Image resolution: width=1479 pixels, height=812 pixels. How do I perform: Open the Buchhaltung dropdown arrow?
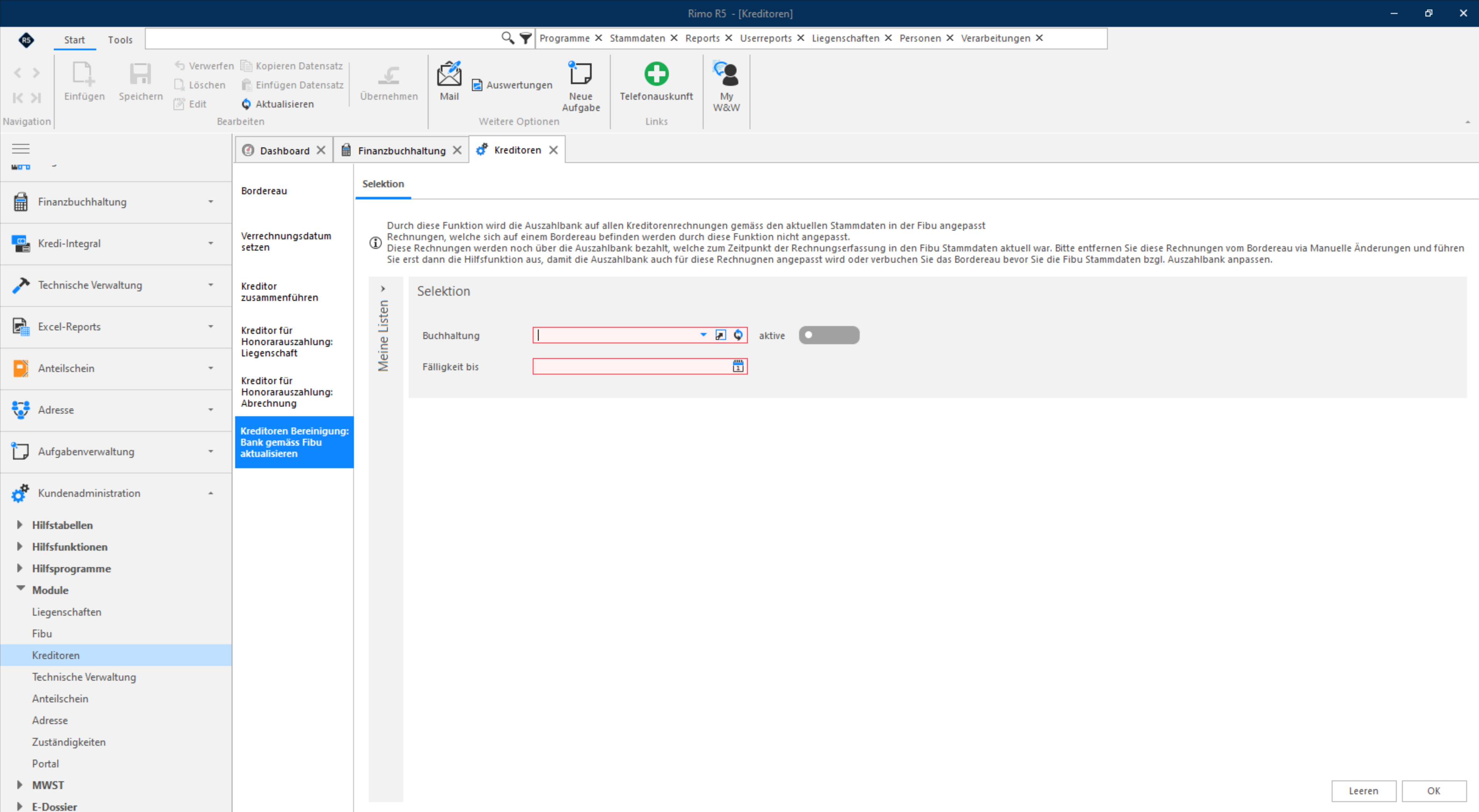(x=703, y=335)
